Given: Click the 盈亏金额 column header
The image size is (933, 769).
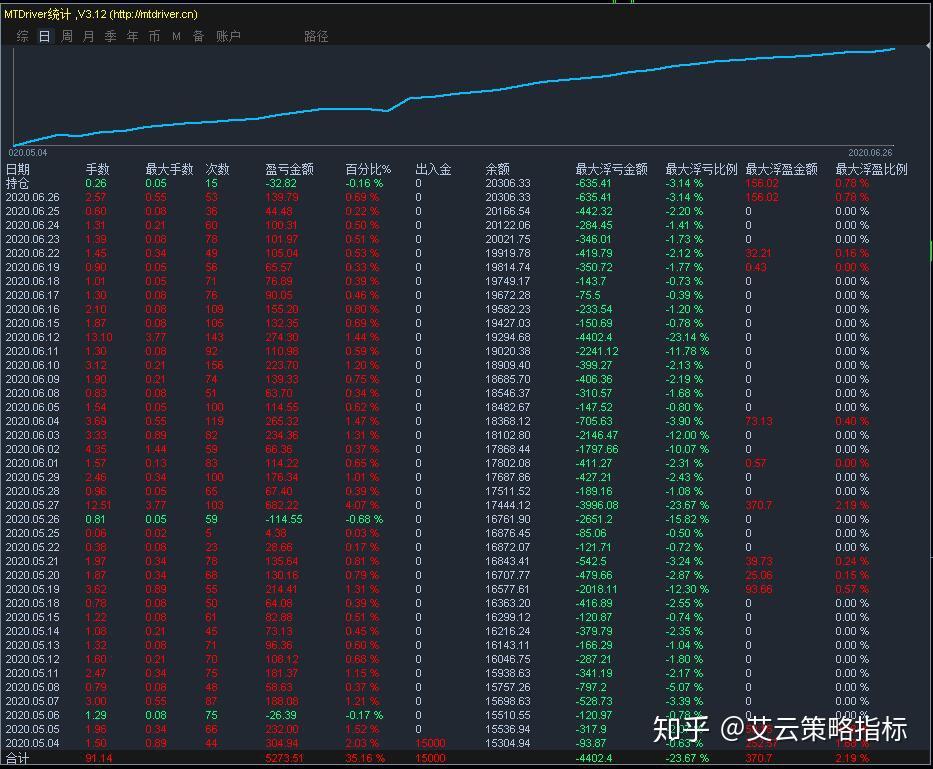Looking at the screenshot, I should [x=289, y=169].
